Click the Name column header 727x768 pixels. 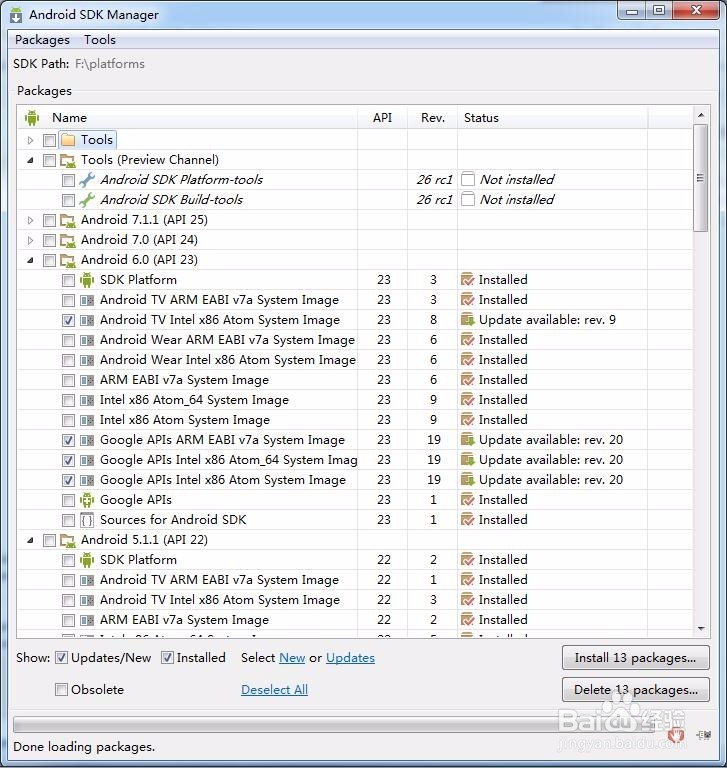coord(187,118)
